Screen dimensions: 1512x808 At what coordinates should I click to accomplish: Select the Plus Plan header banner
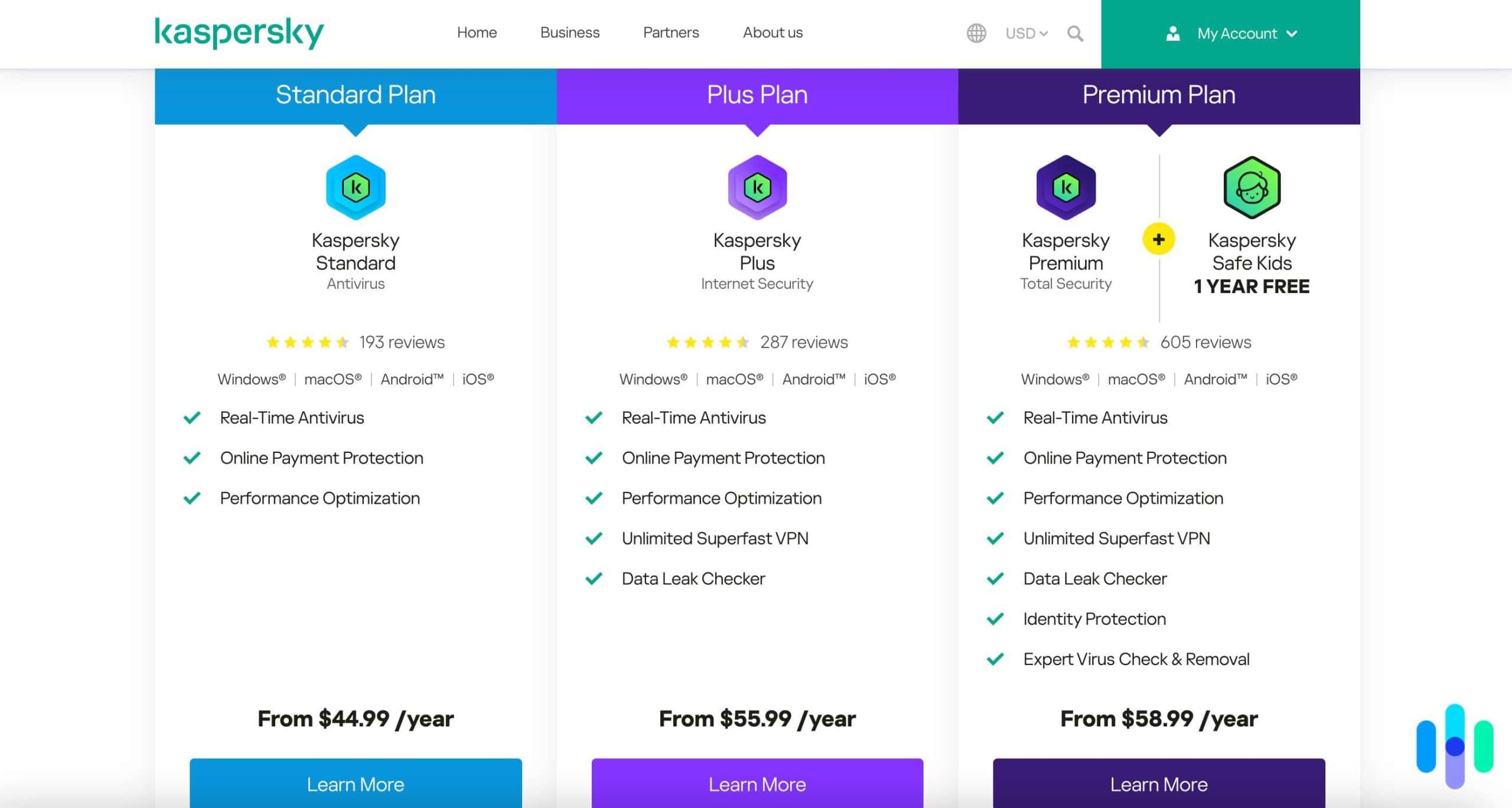(x=757, y=94)
